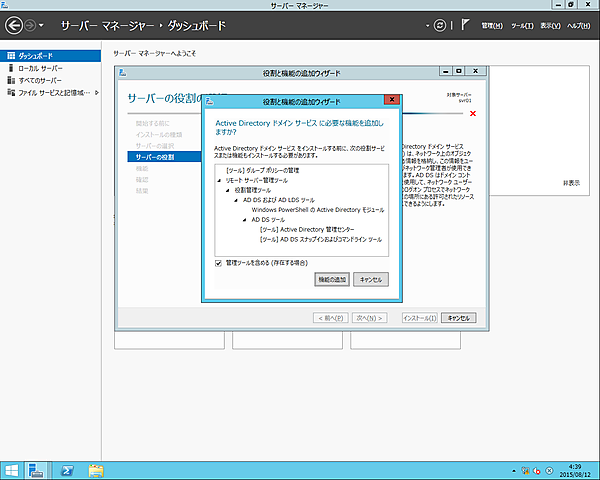Open the ヘルプ(H) menu

pyautogui.click(x=579, y=26)
